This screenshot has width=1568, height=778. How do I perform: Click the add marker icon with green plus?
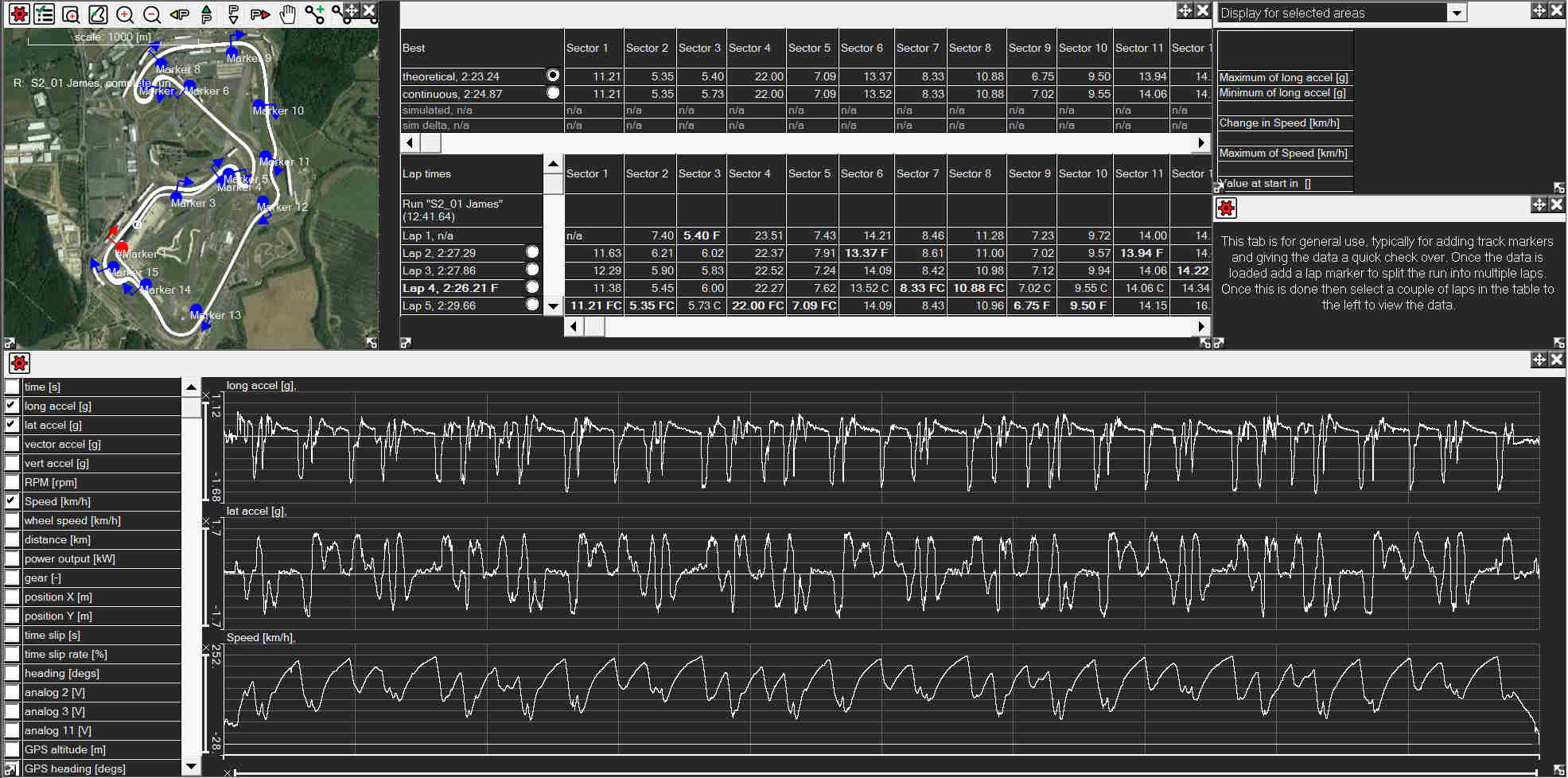(x=315, y=14)
